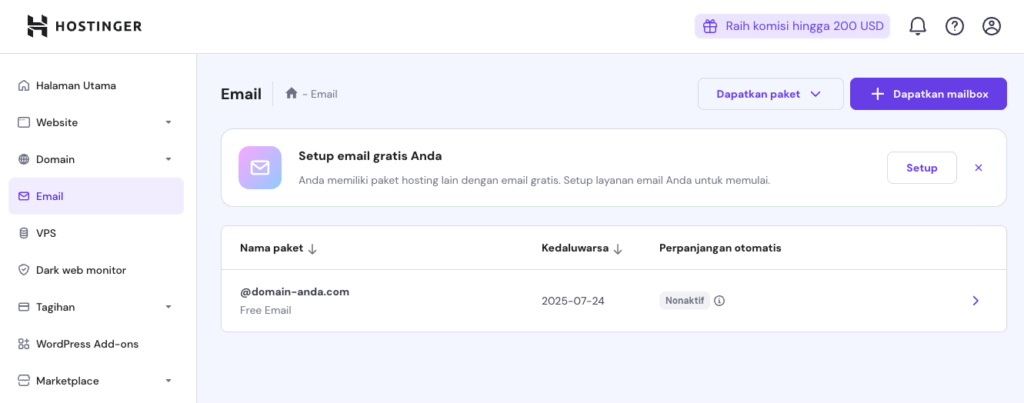Open the notifications bell
This screenshot has height=403, width=1024.
(x=917, y=26)
